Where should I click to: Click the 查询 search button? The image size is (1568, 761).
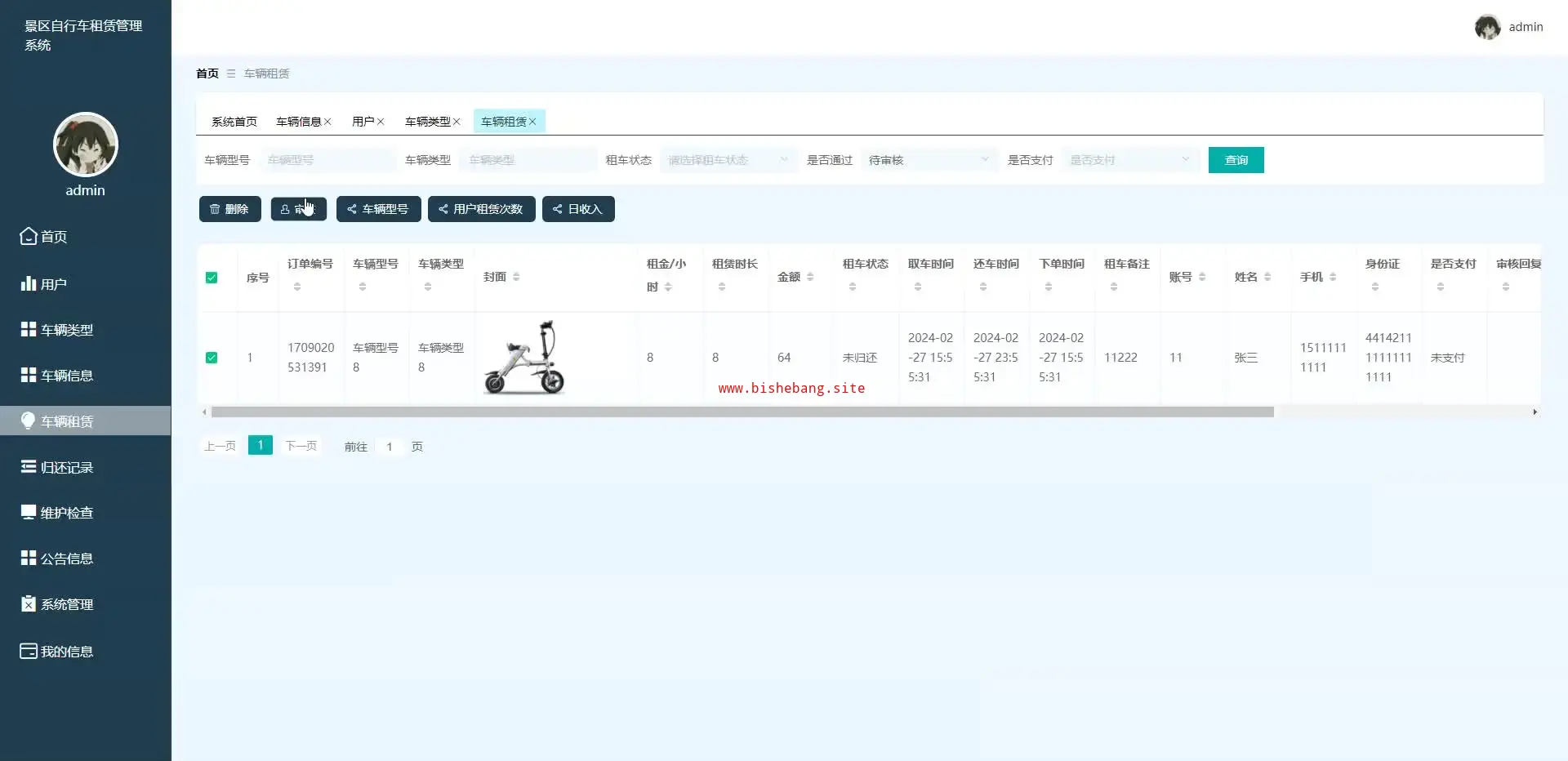point(1236,160)
